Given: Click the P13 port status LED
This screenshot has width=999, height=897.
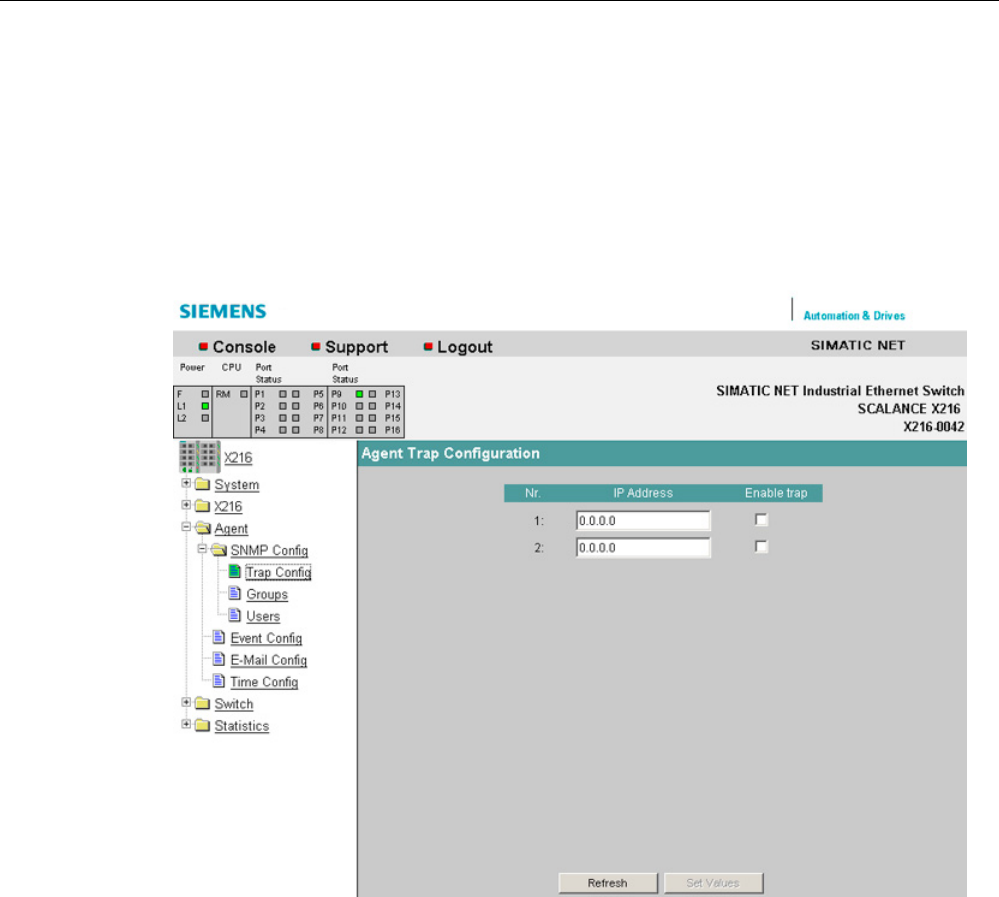Looking at the screenshot, I should click(x=372, y=394).
